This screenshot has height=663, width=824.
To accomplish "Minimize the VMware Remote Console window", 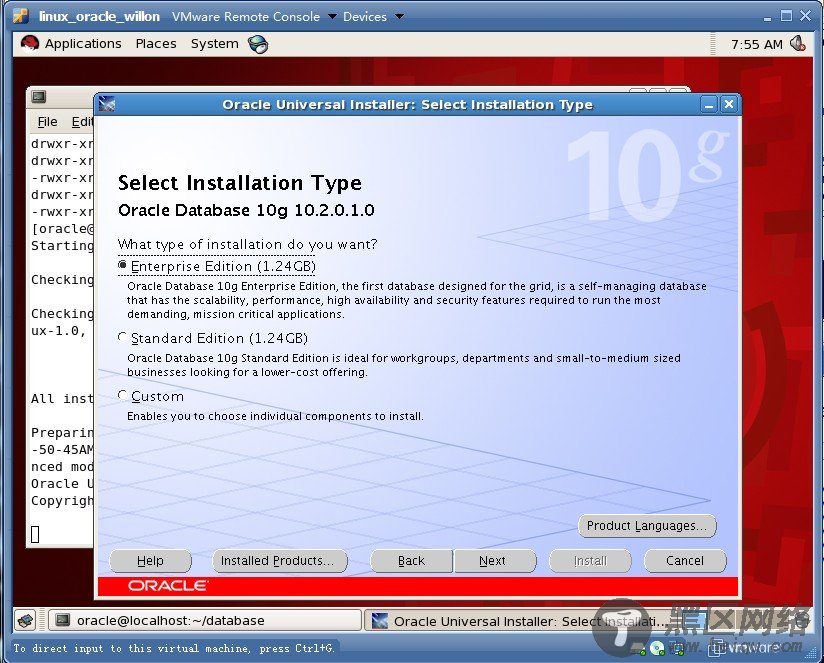I will point(767,17).
